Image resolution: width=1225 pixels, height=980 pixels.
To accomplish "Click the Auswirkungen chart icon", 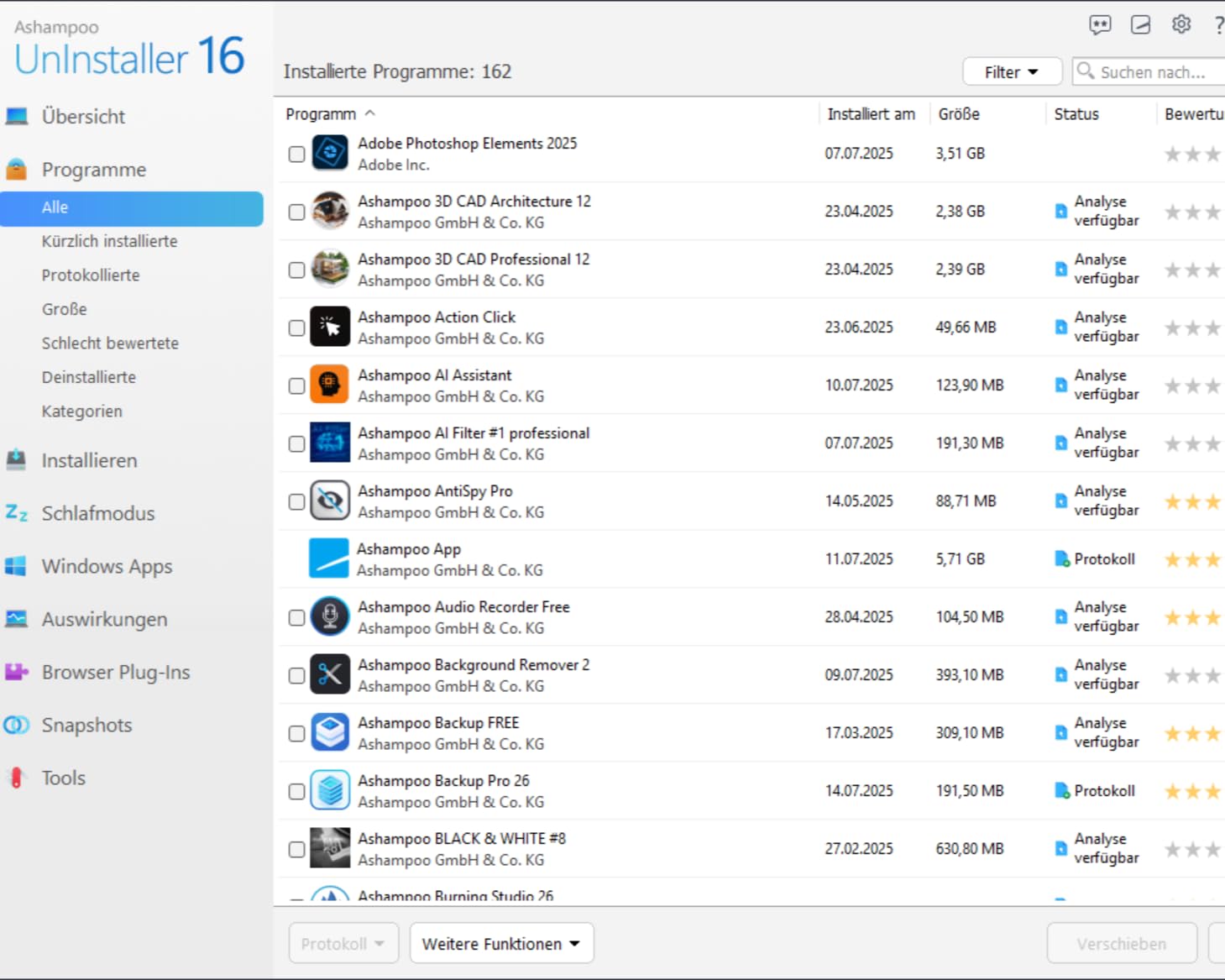I will tap(17, 619).
